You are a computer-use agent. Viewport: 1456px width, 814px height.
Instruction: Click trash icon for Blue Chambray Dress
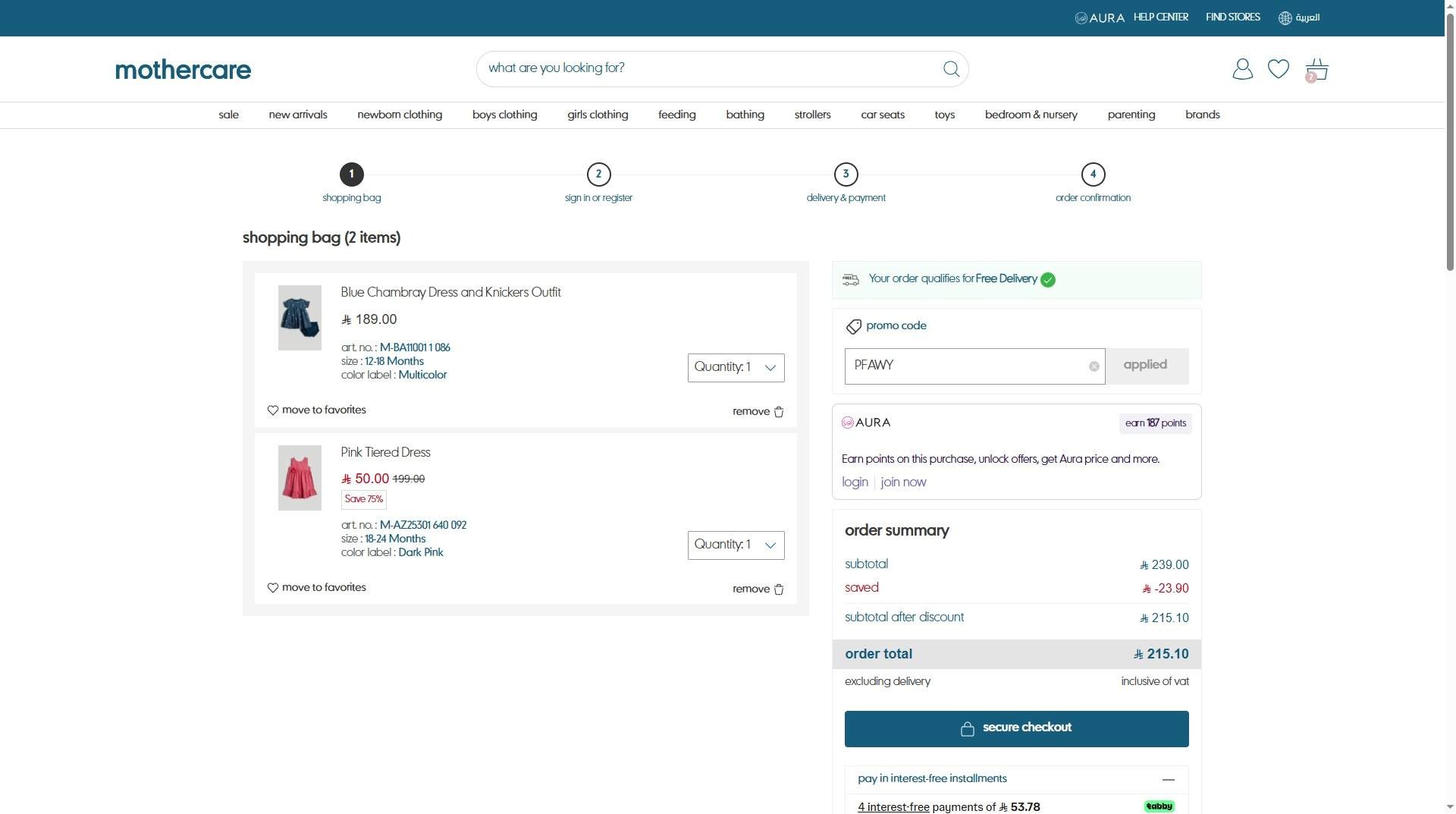[779, 412]
